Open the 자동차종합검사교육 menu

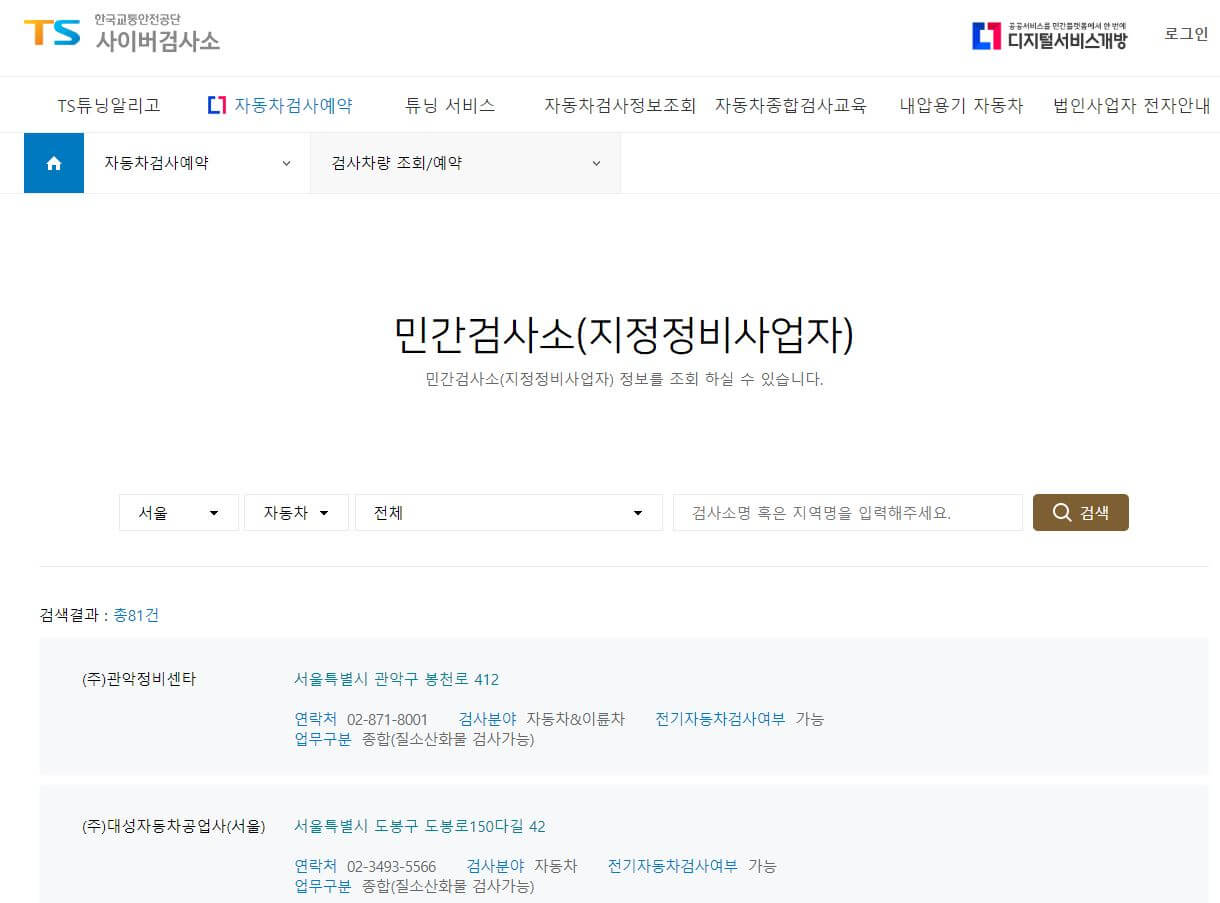coord(789,103)
